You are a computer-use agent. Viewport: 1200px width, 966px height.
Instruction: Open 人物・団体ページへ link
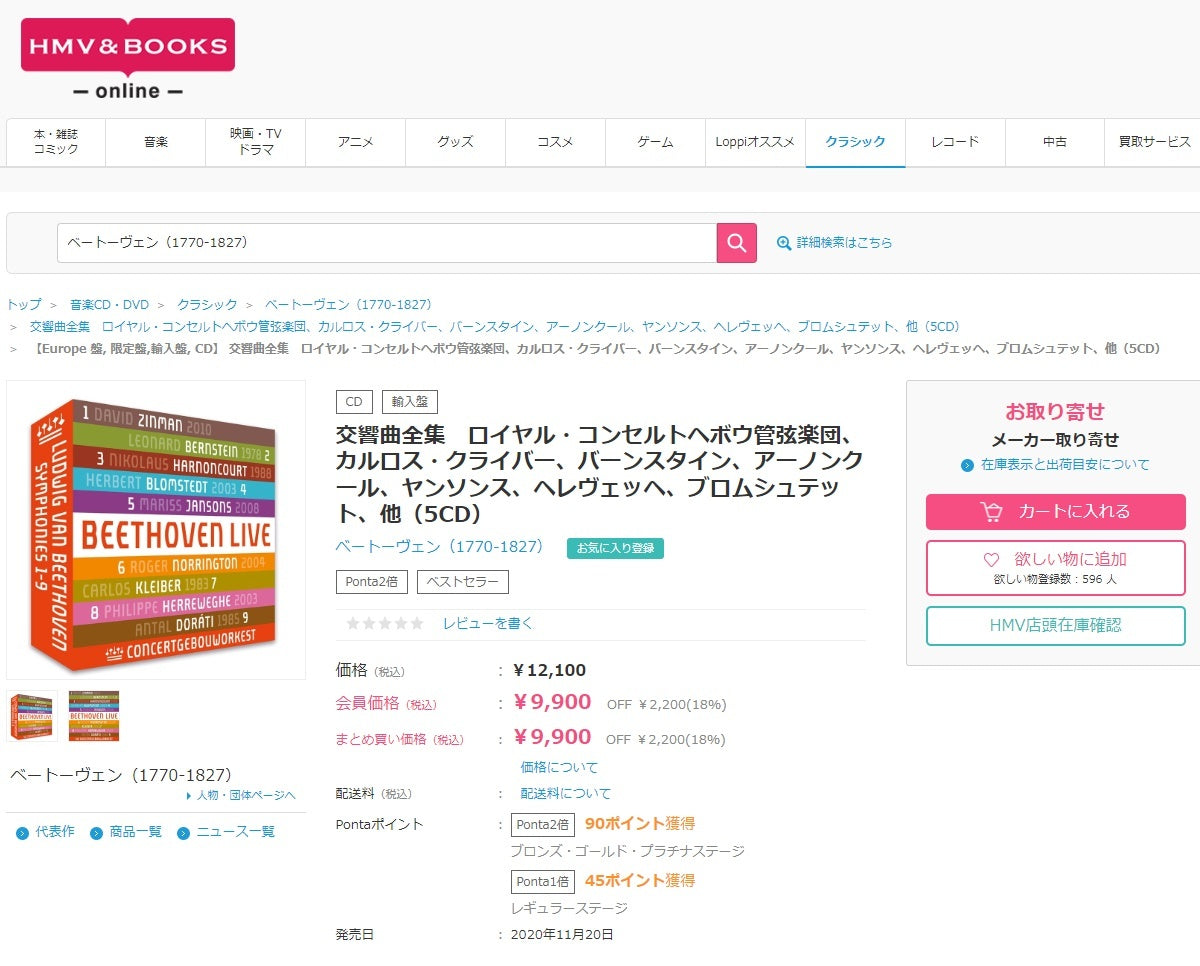246,795
